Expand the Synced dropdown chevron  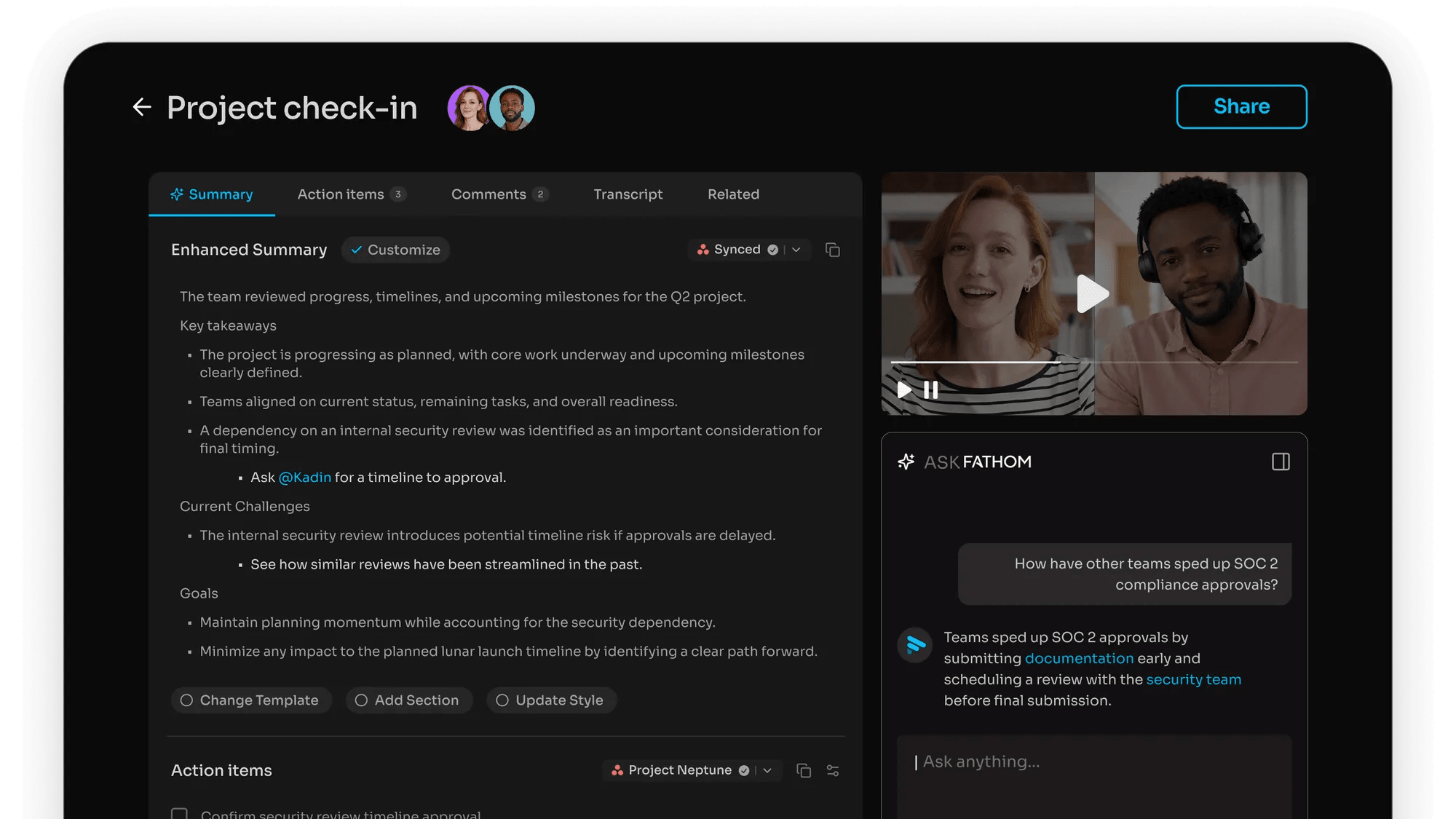pyautogui.click(x=796, y=250)
